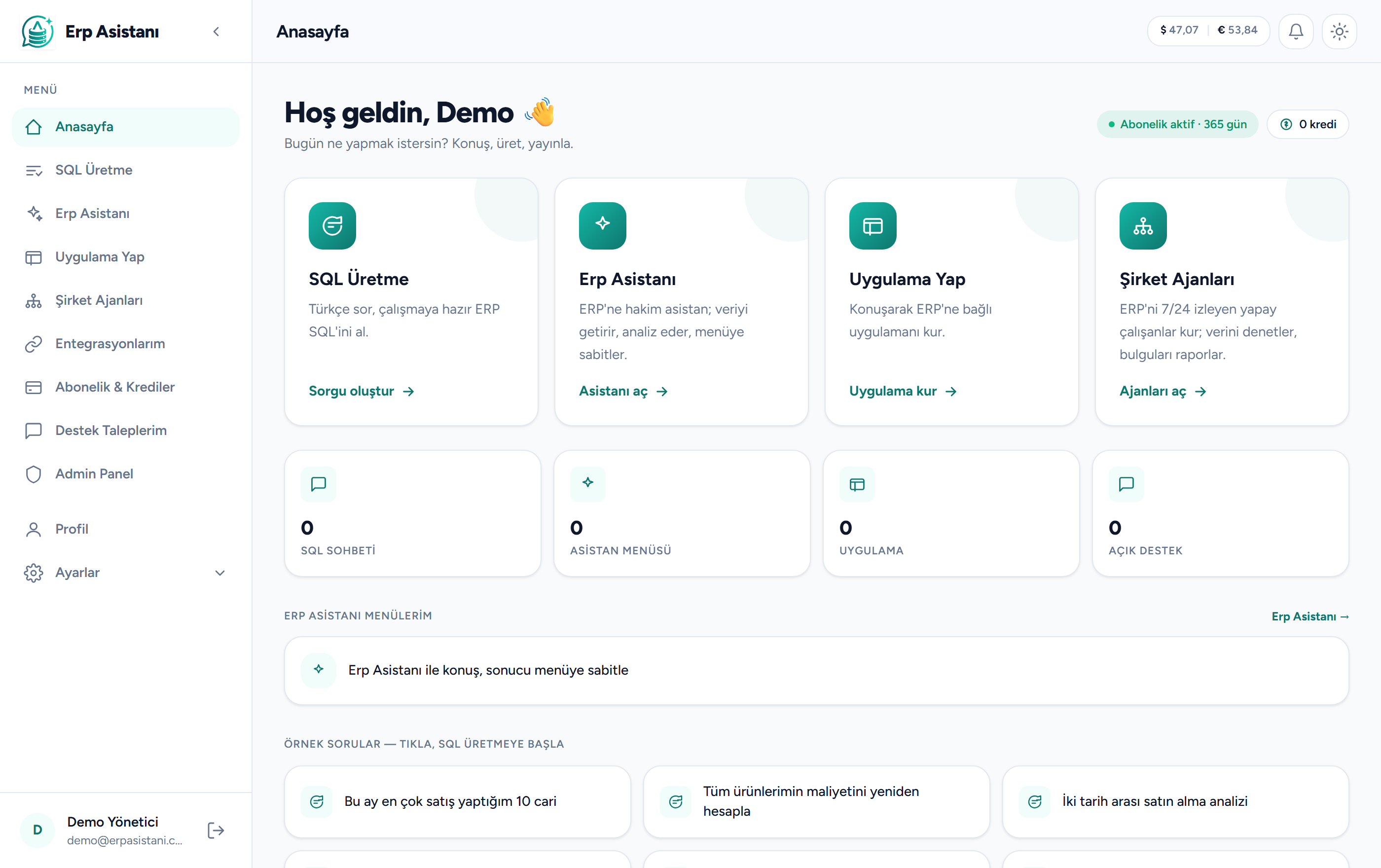Select the AÇIK DESTEK stat card
The image size is (1381, 868).
[1220, 513]
